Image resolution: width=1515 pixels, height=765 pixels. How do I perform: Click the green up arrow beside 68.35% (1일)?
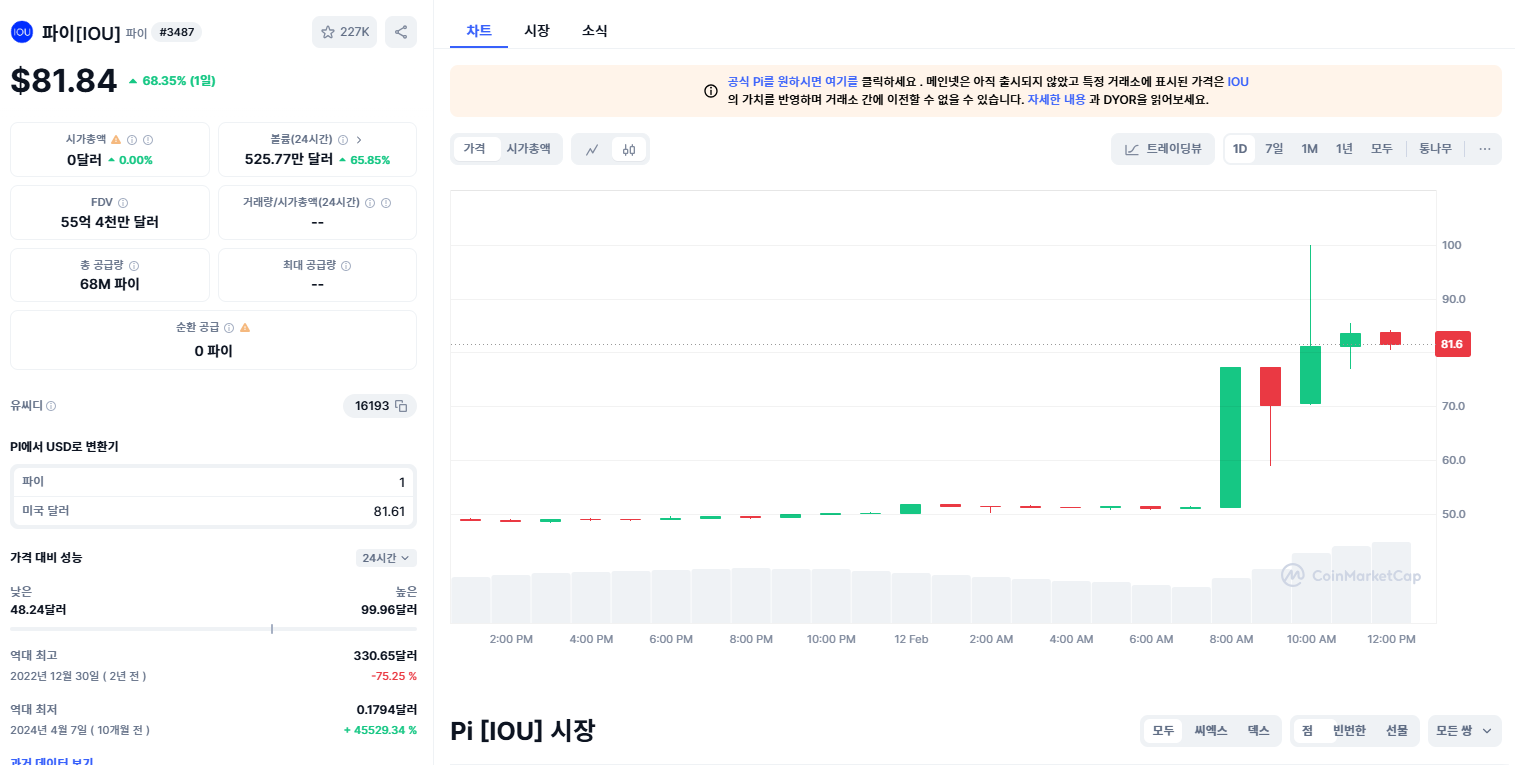133,81
